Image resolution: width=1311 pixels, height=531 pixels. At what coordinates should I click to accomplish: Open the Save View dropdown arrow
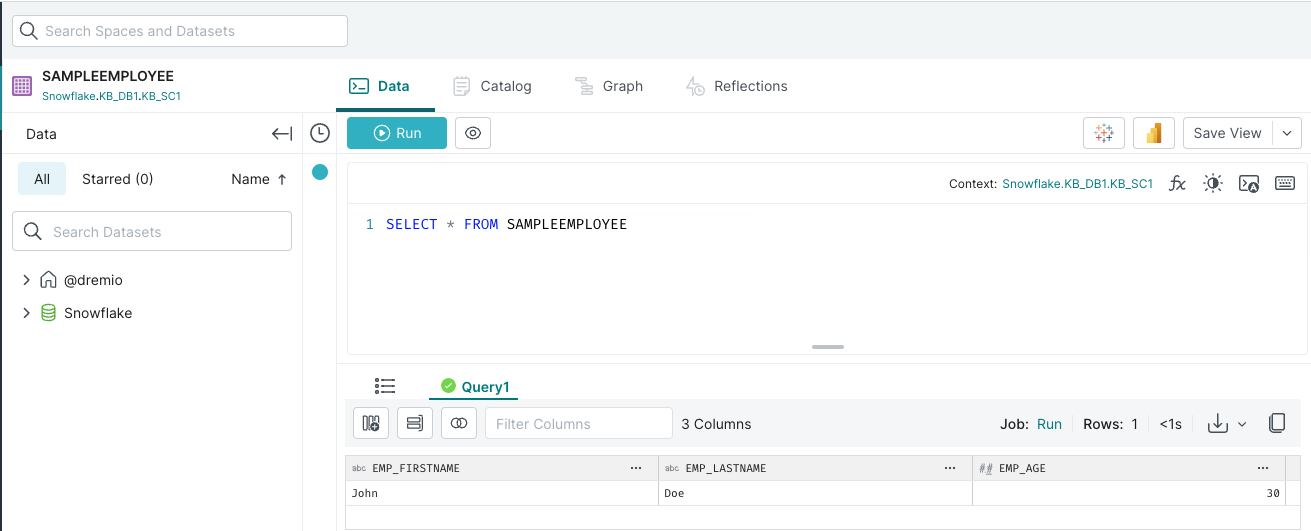coord(1286,133)
